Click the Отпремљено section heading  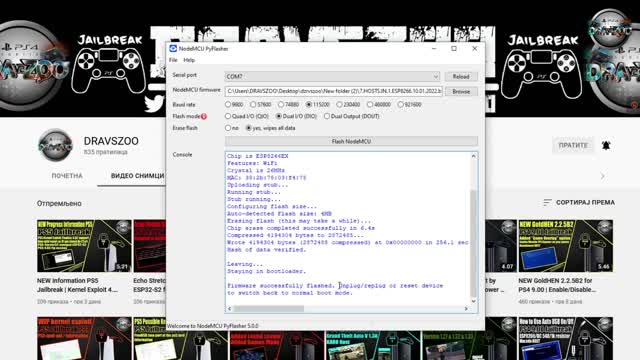click(59, 203)
